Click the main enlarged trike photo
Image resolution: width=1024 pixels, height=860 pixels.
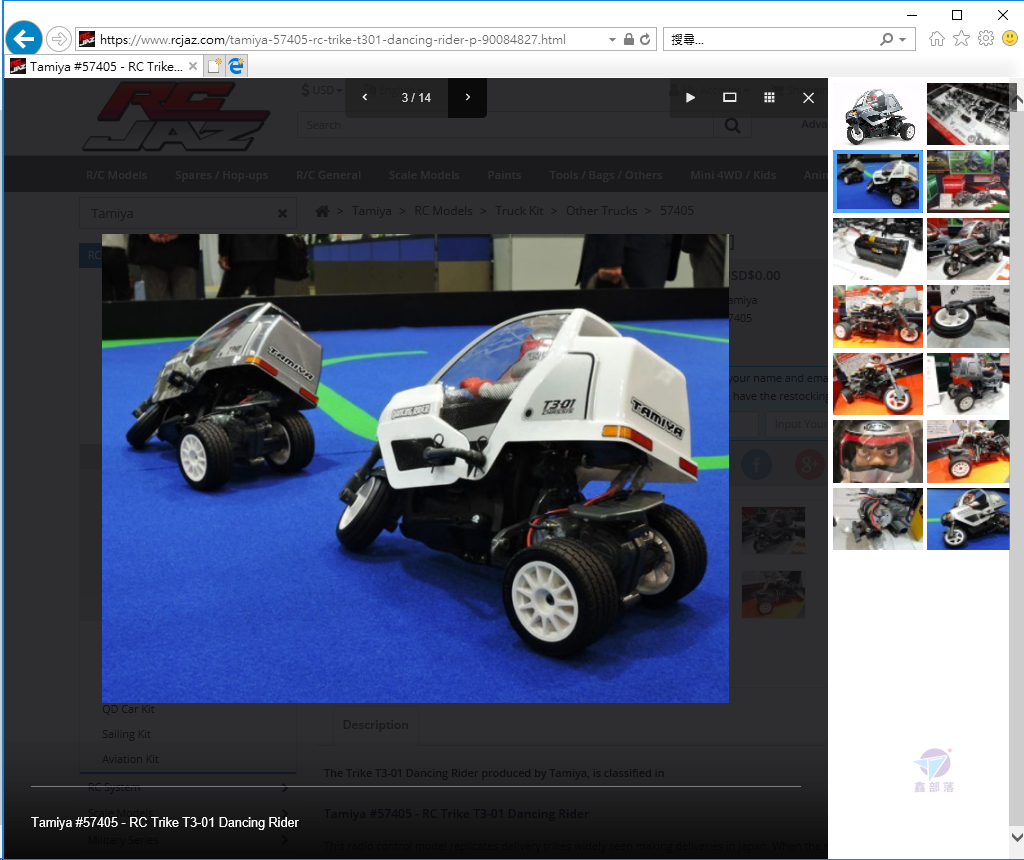tap(415, 468)
